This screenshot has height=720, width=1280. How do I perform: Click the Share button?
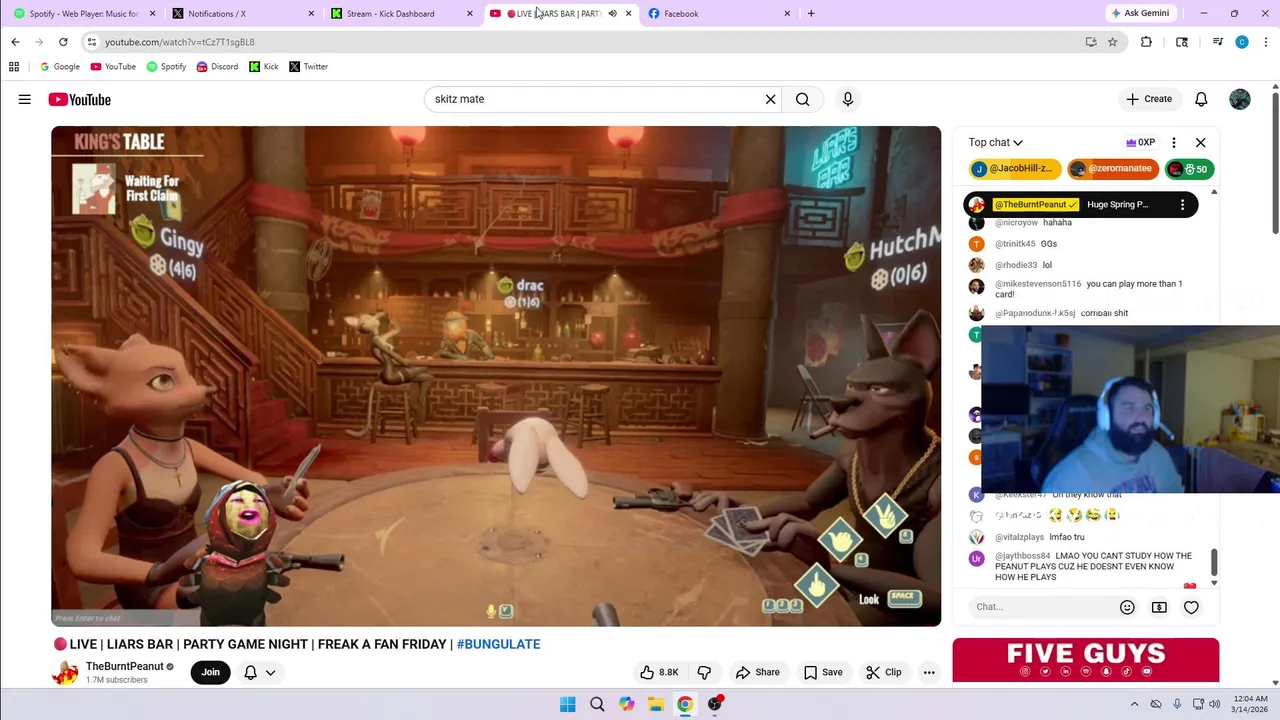(x=757, y=672)
